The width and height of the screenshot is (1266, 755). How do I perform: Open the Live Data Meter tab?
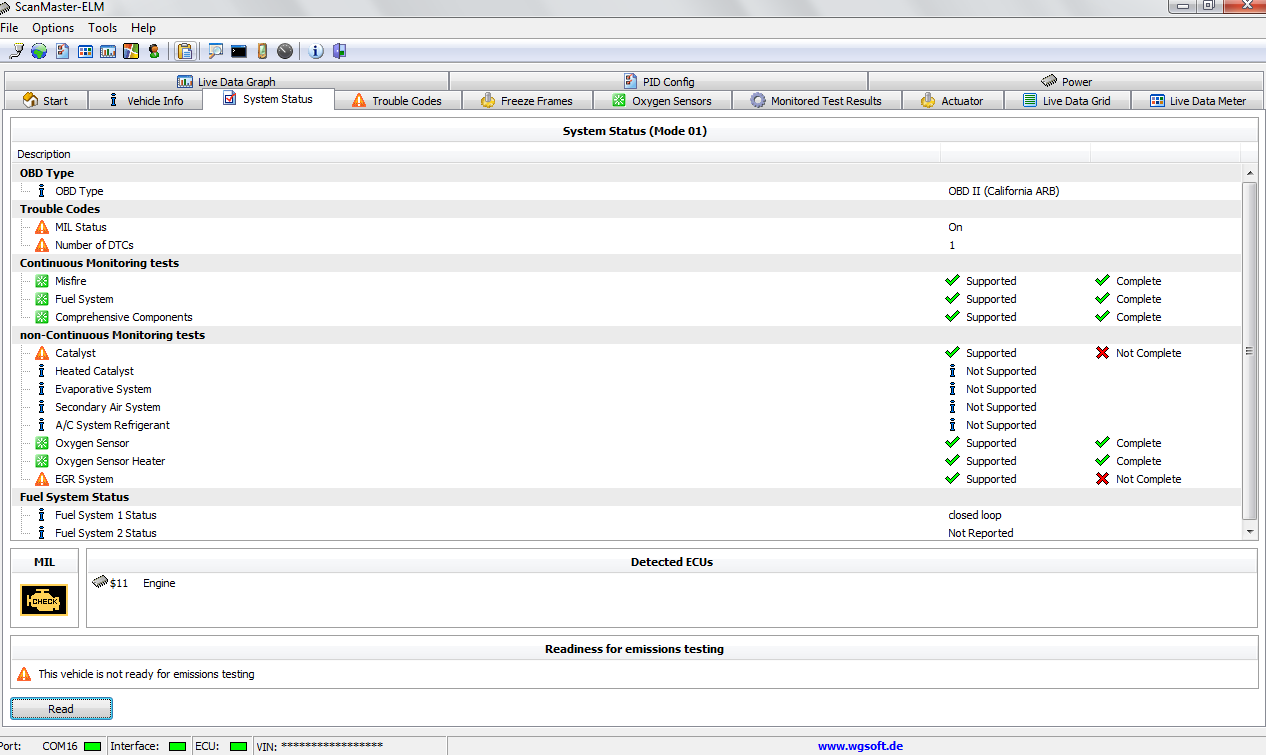[x=1197, y=101]
